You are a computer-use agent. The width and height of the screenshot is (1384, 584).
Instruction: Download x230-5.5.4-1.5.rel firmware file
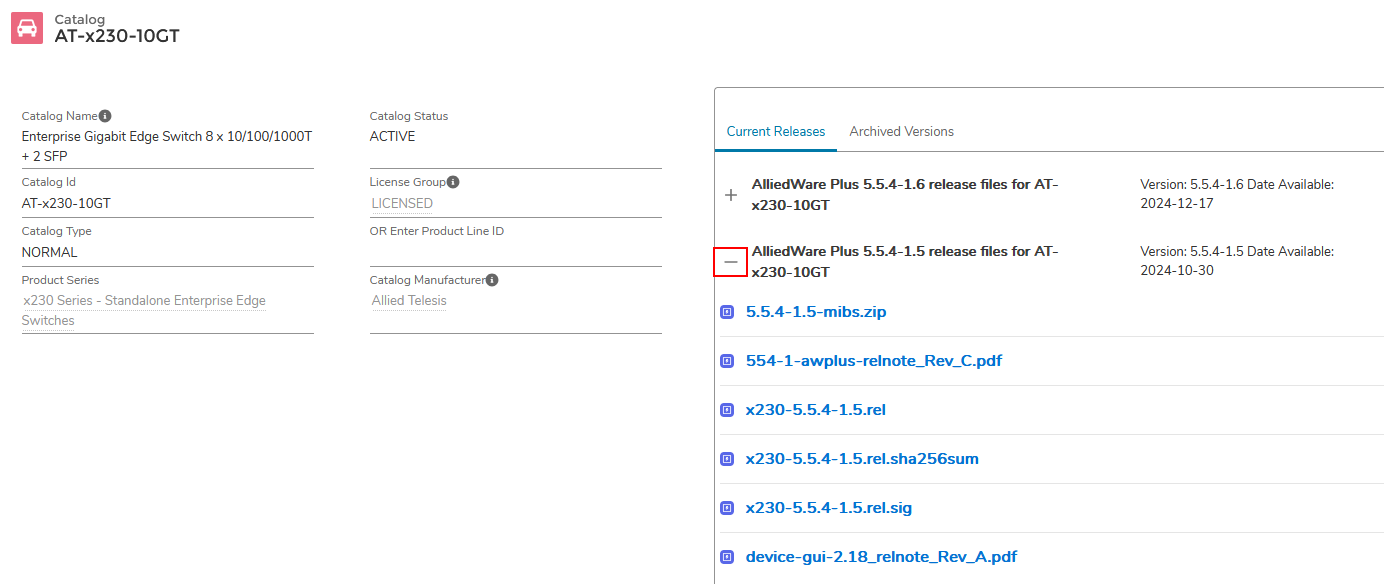816,410
